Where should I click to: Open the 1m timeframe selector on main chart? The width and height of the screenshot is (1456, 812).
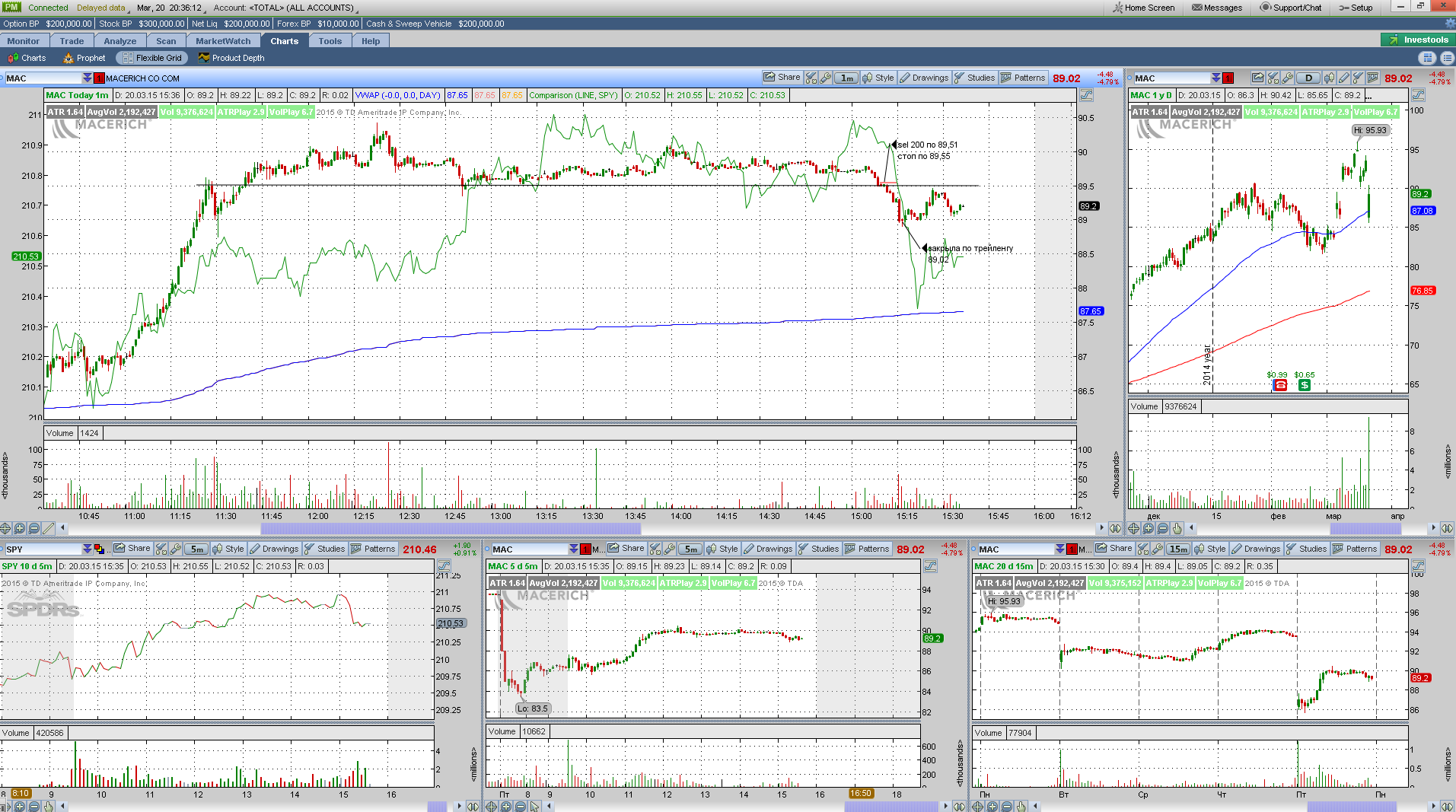(846, 78)
